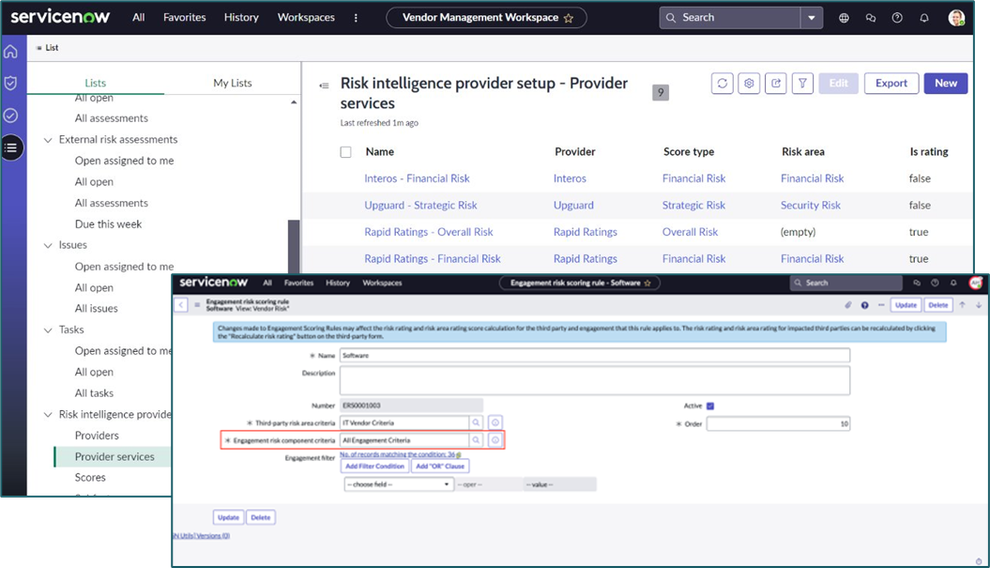Click the shield icon in the left sidebar
Screen dimensions: 990x568
pos(11,83)
